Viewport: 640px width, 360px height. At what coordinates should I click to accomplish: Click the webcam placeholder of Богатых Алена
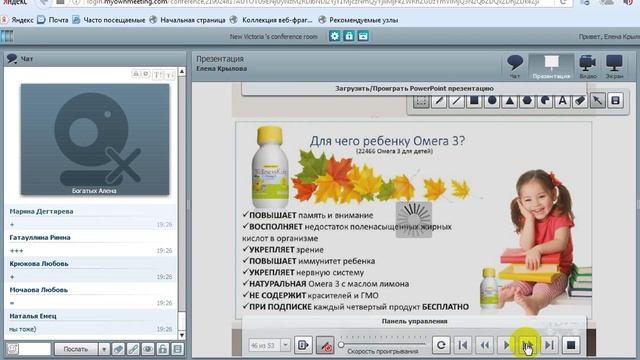(x=95, y=139)
